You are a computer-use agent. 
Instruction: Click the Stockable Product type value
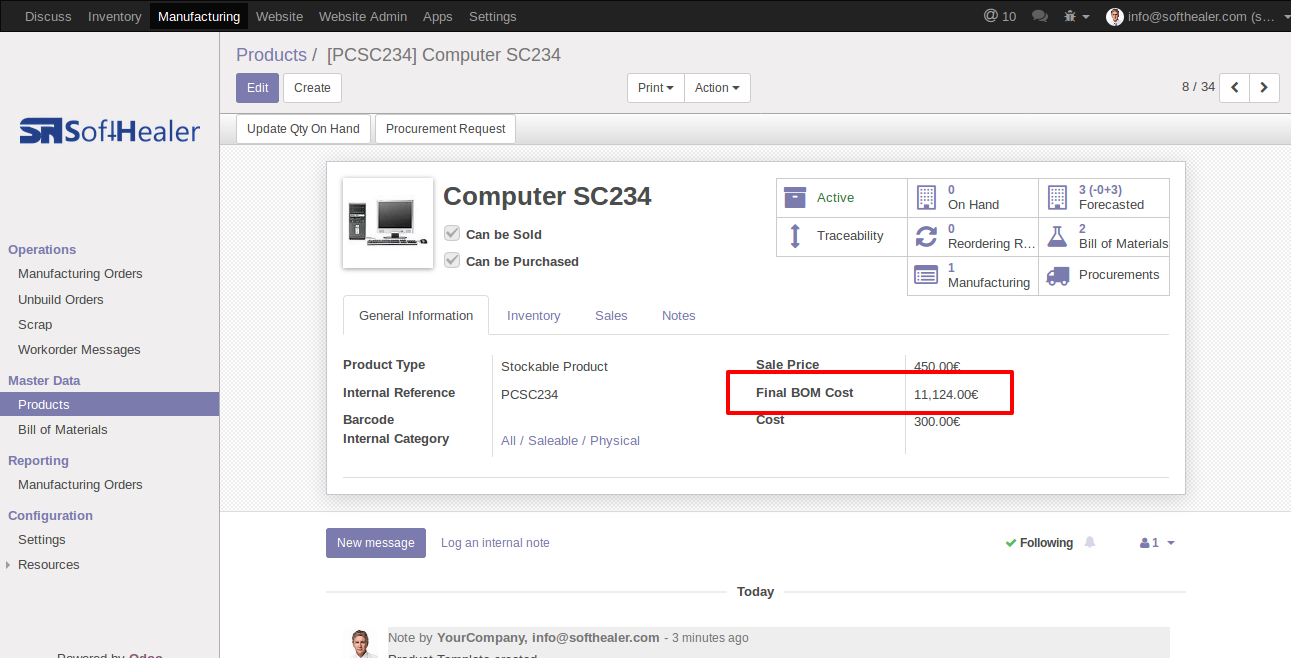click(x=554, y=366)
